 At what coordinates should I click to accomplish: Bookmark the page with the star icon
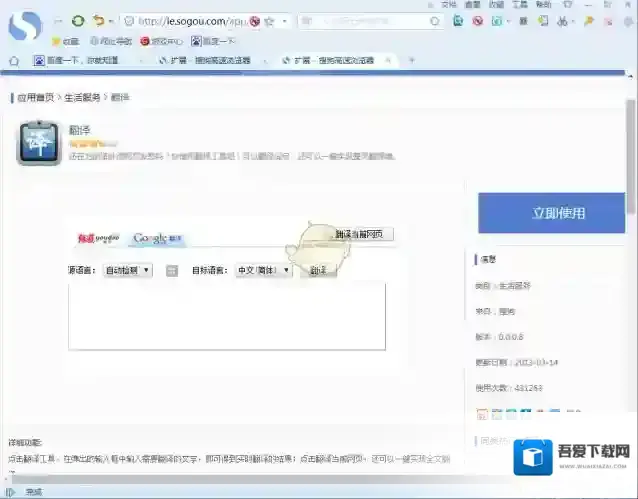click(269, 21)
